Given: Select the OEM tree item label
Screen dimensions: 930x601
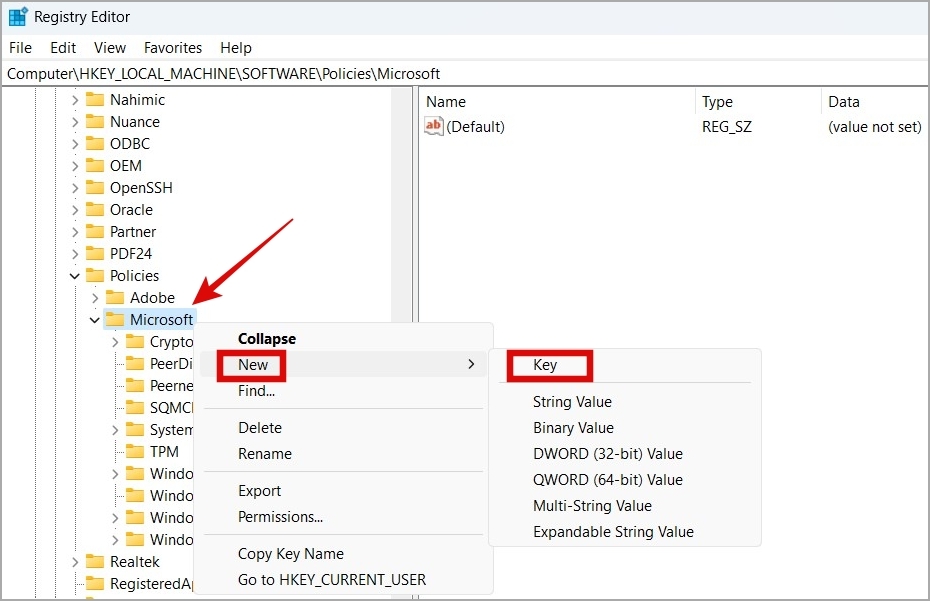Looking at the screenshot, I should [126, 166].
